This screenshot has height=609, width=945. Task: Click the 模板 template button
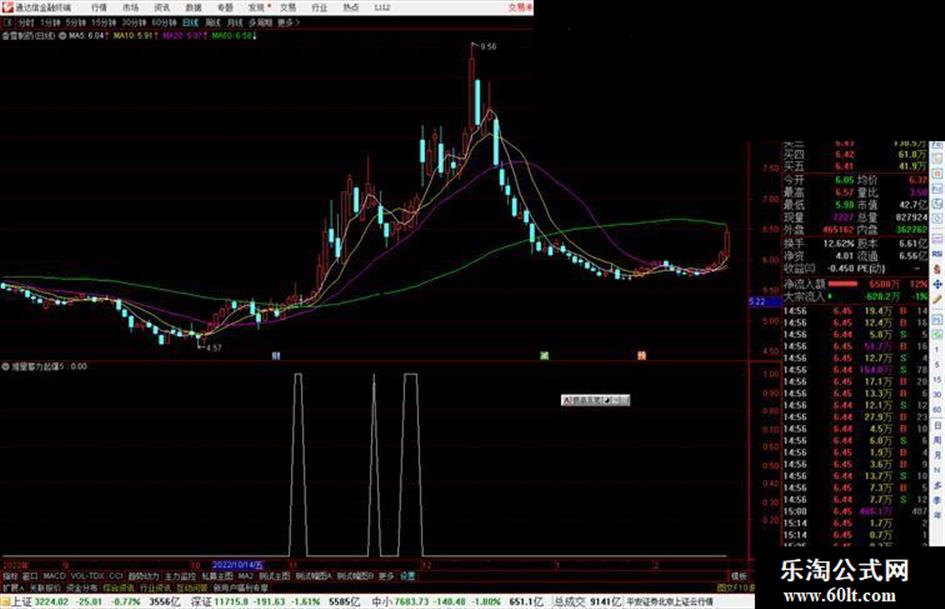click(738, 576)
